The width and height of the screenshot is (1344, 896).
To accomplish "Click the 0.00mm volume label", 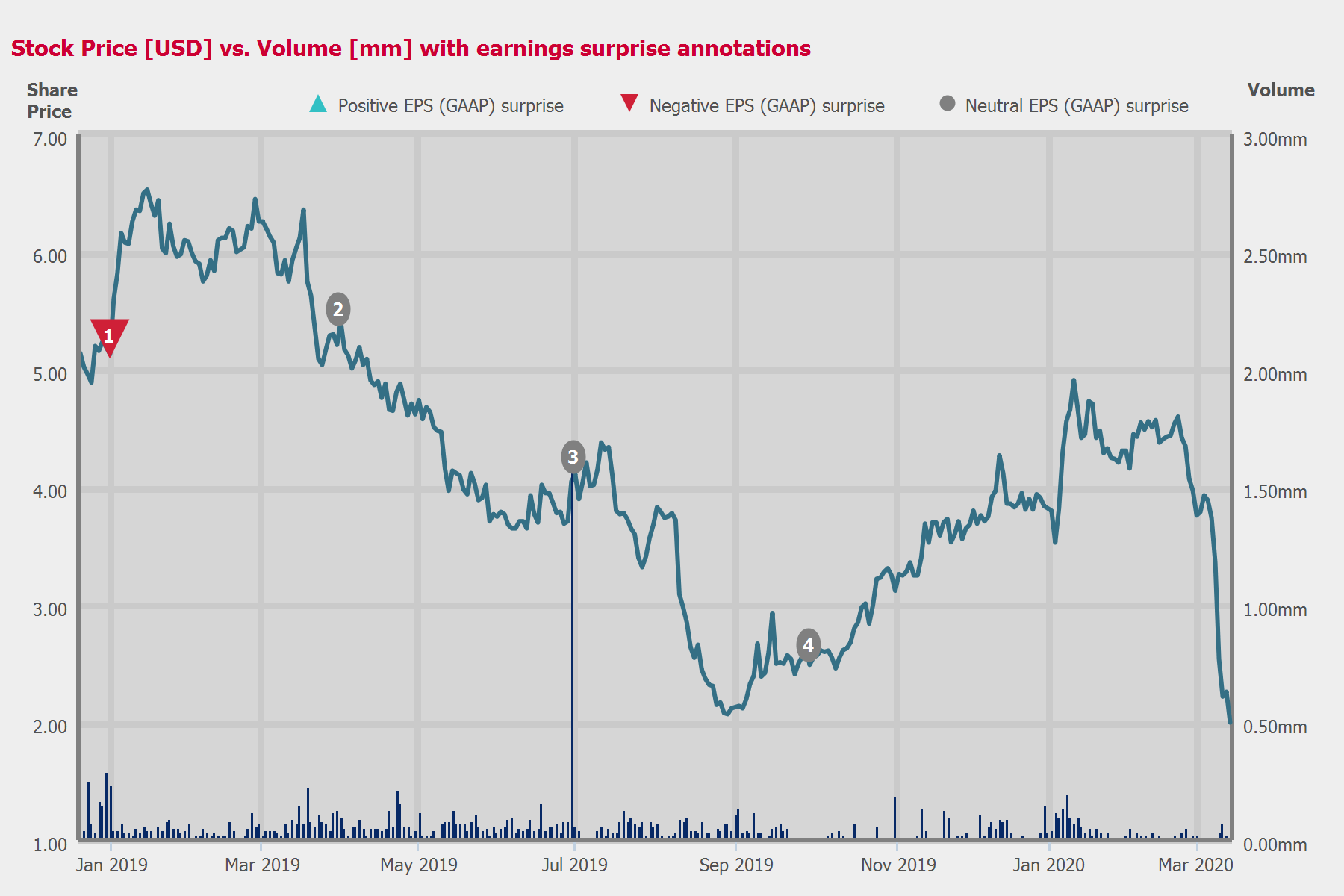I will (x=1275, y=845).
